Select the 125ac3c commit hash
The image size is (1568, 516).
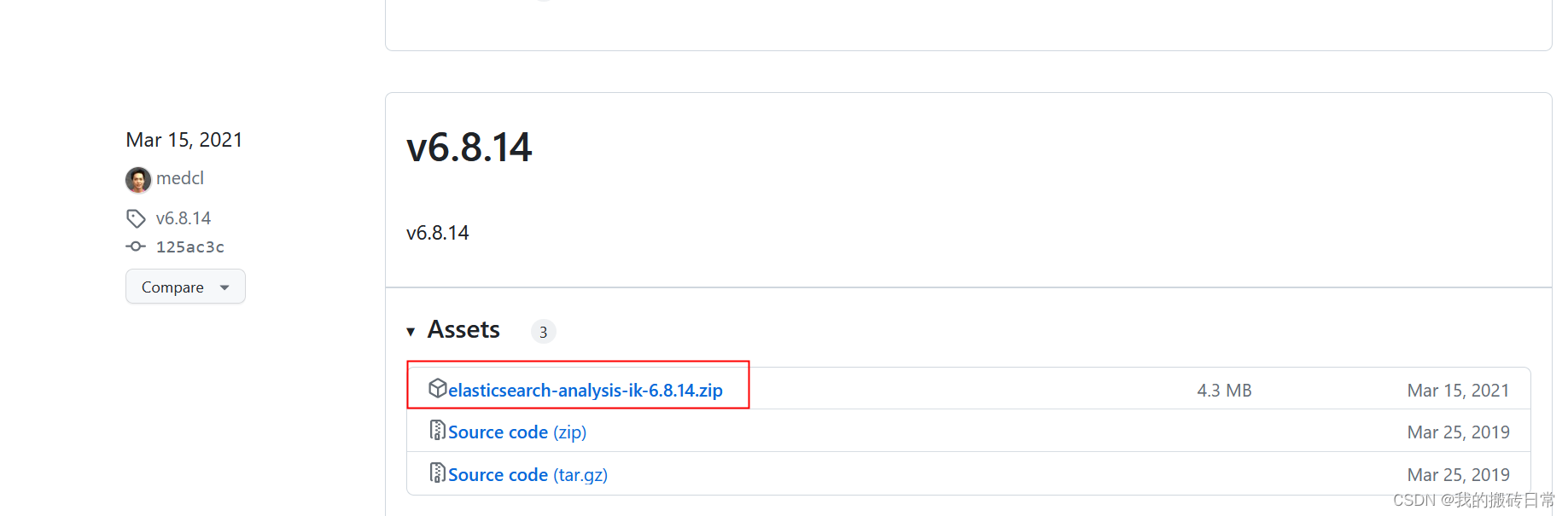(189, 246)
